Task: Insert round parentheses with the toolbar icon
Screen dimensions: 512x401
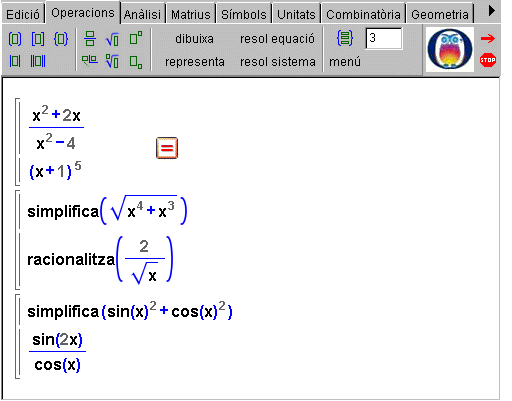Action: coord(15,39)
